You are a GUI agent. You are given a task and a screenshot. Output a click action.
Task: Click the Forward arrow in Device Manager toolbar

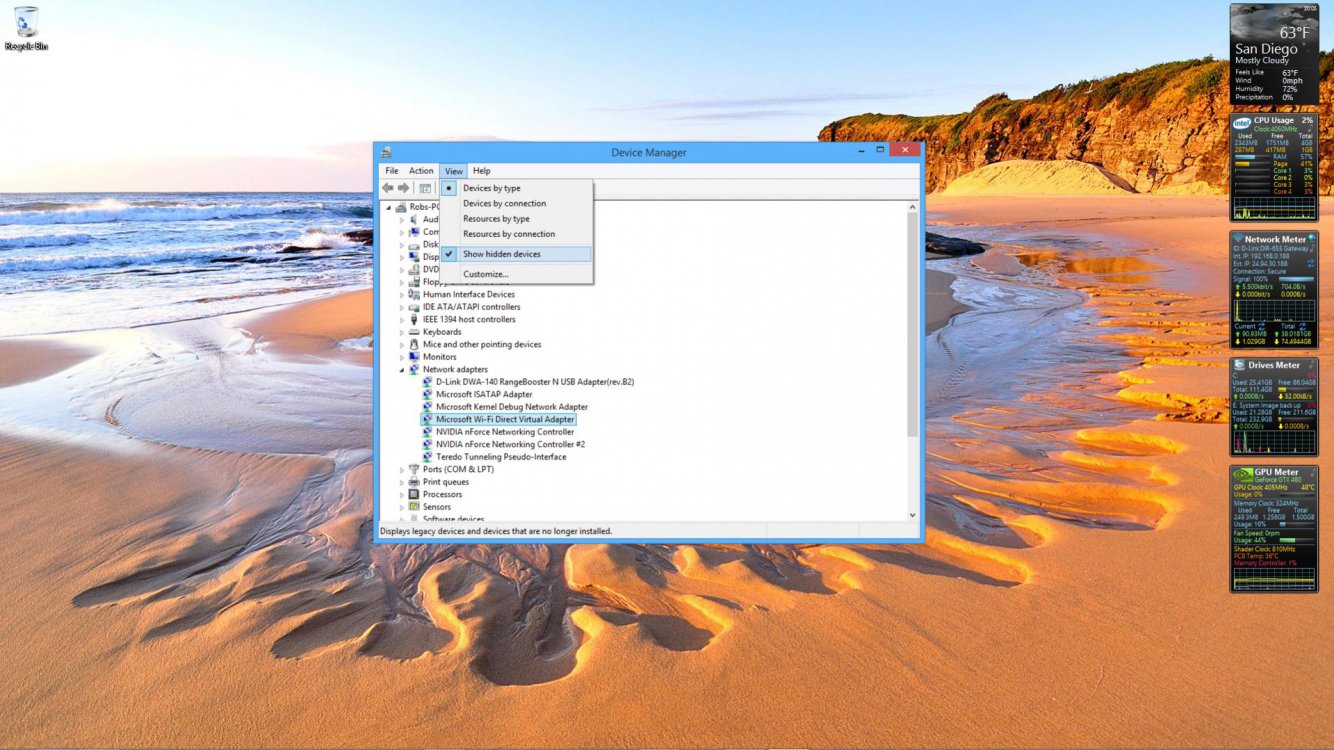(404, 188)
